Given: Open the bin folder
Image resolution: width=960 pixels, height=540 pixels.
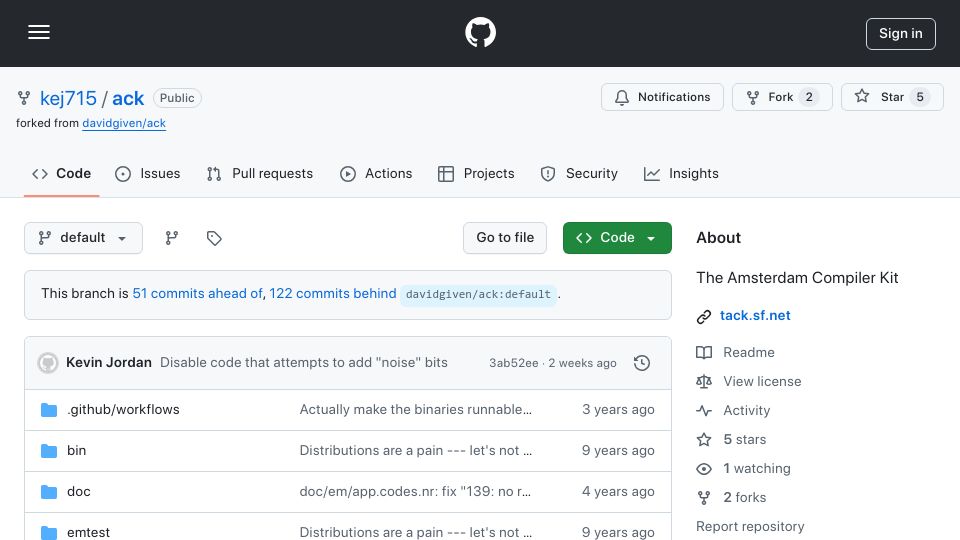Looking at the screenshot, I should coord(77,451).
